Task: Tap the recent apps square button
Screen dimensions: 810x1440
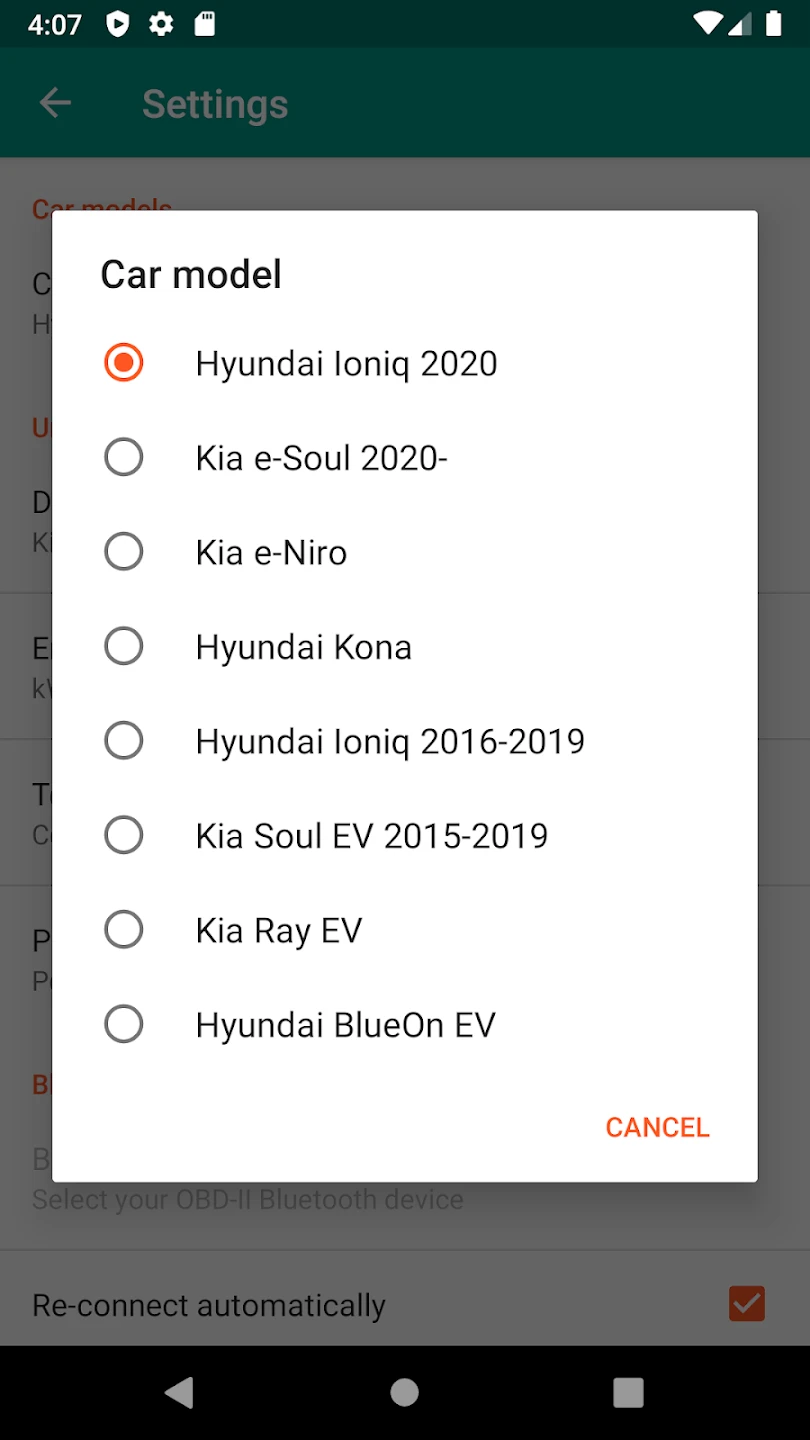Action: click(628, 1392)
